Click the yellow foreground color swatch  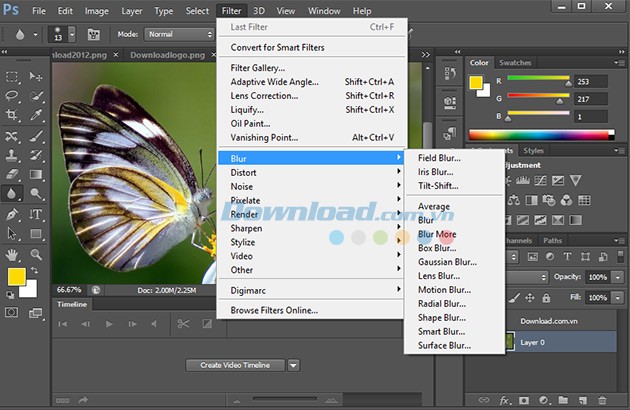(x=17, y=277)
